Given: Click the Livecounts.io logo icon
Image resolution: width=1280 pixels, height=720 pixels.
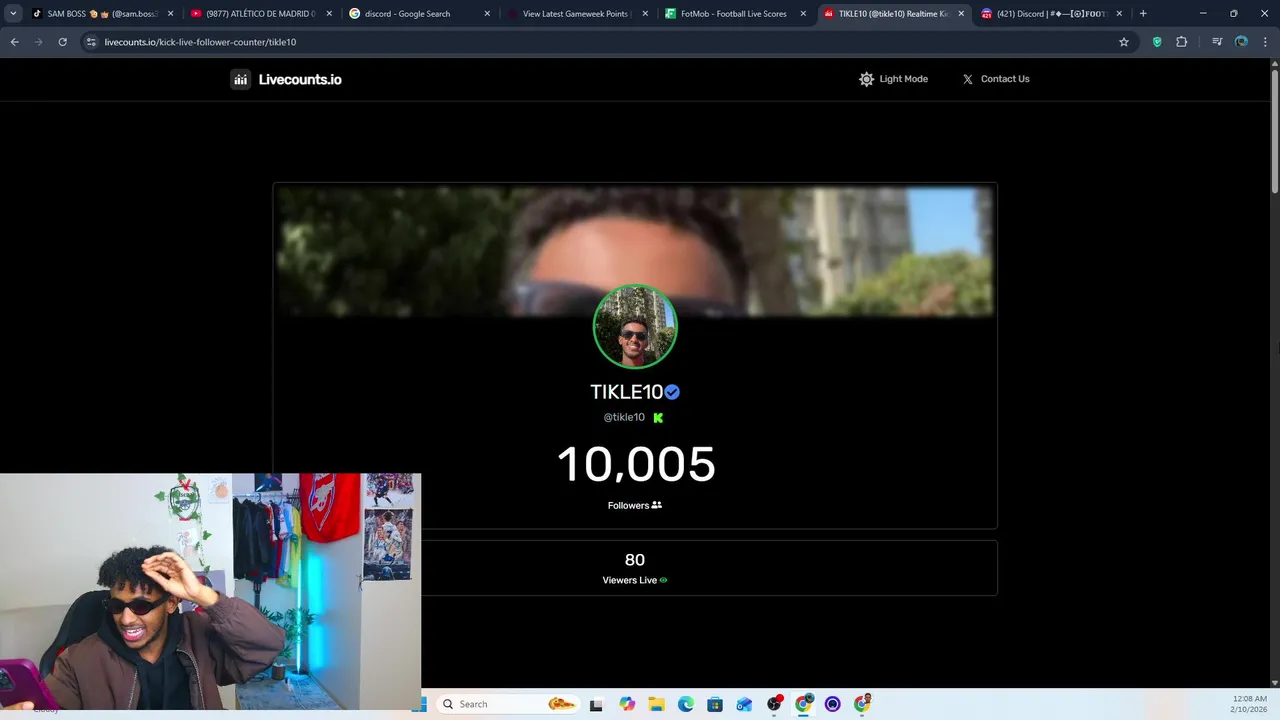Looking at the screenshot, I should click(240, 79).
